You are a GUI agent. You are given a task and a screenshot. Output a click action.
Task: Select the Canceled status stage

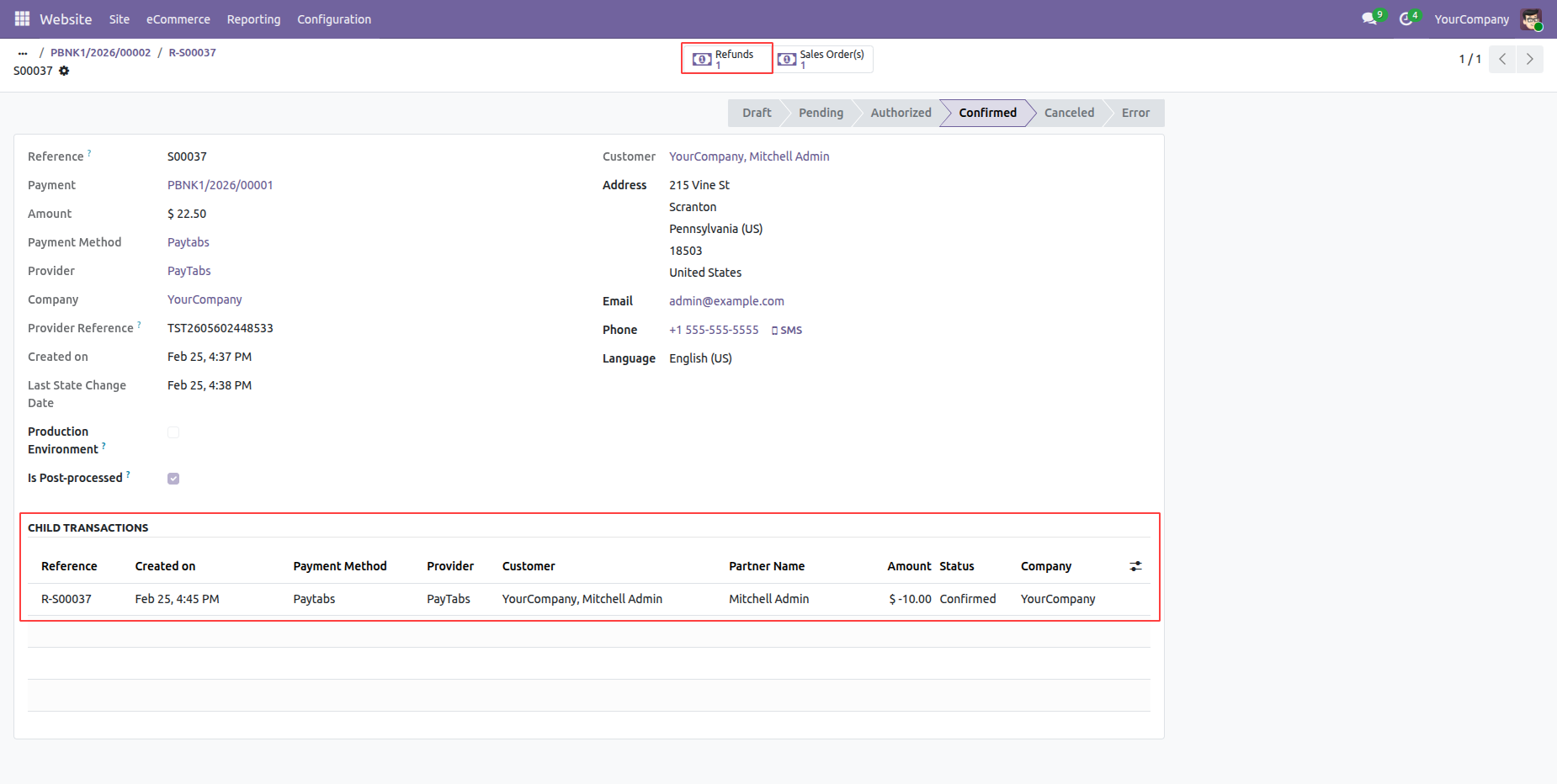[x=1069, y=113]
